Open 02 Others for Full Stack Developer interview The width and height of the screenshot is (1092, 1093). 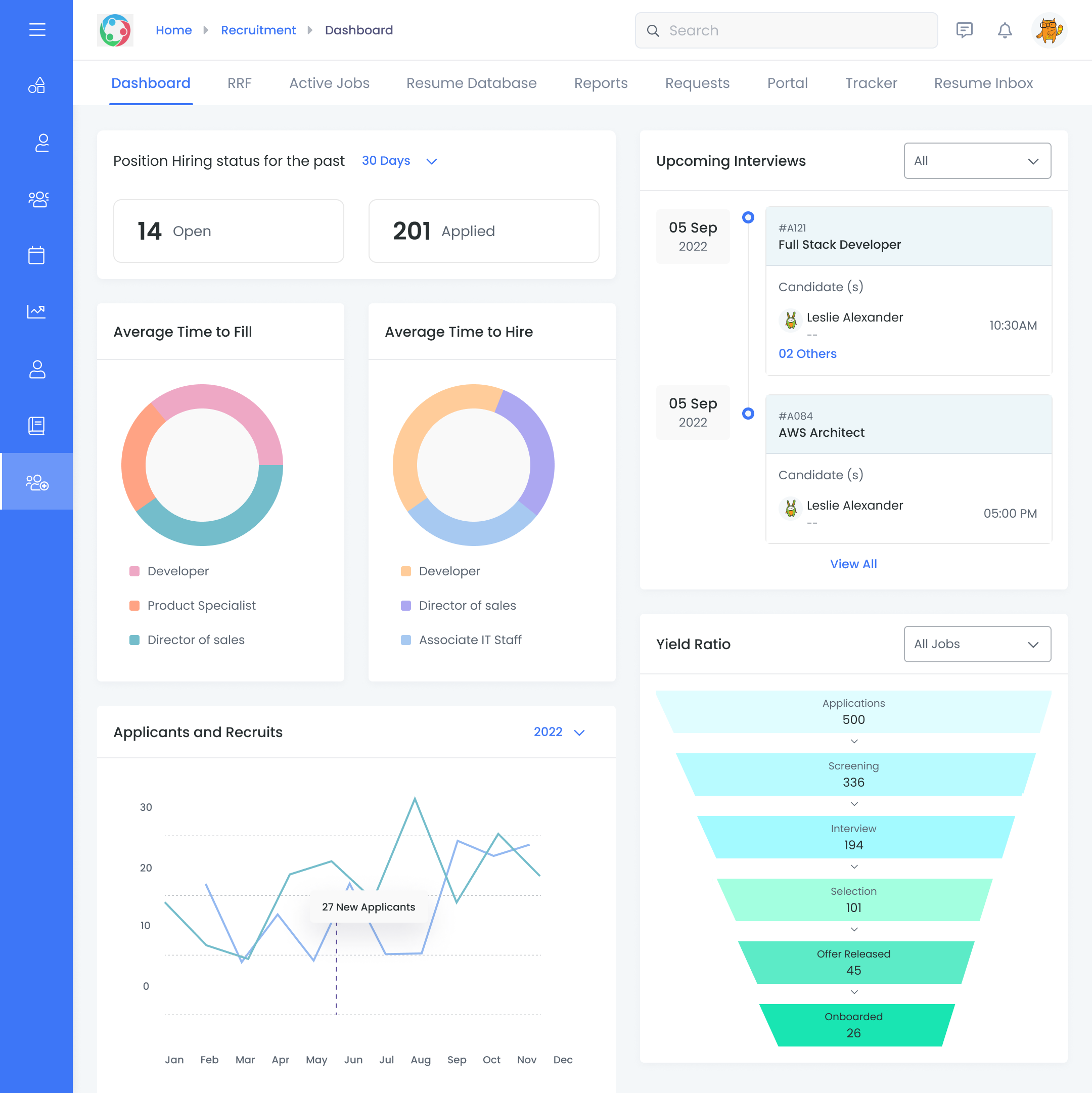(807, 353)
